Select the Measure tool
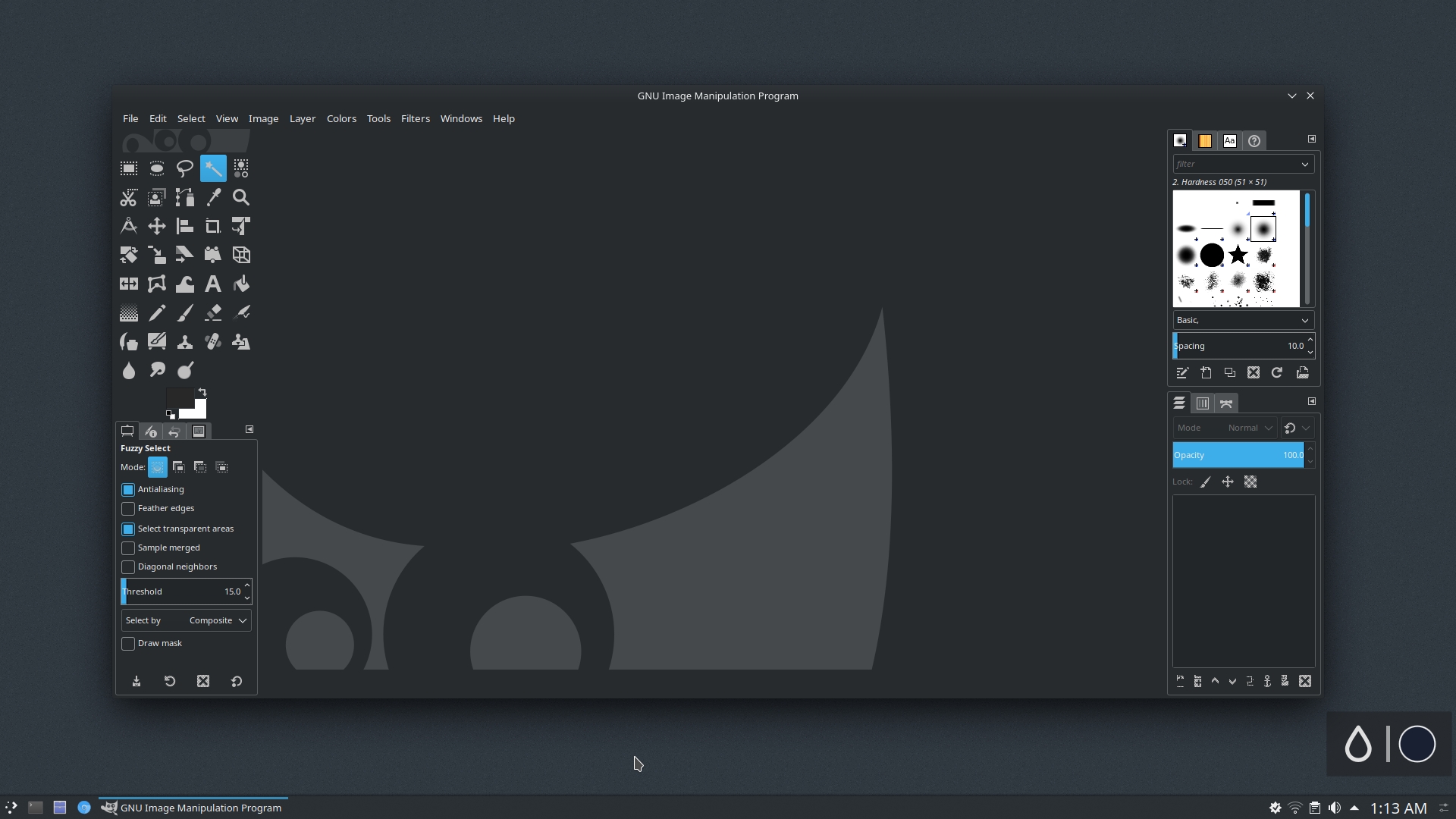1456x819 pixels. click(x=129, y=226)
